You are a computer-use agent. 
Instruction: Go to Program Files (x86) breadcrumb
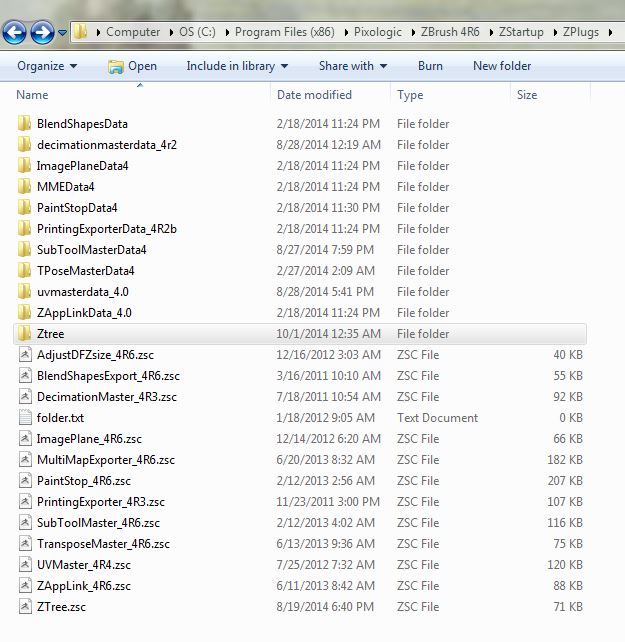285,32
